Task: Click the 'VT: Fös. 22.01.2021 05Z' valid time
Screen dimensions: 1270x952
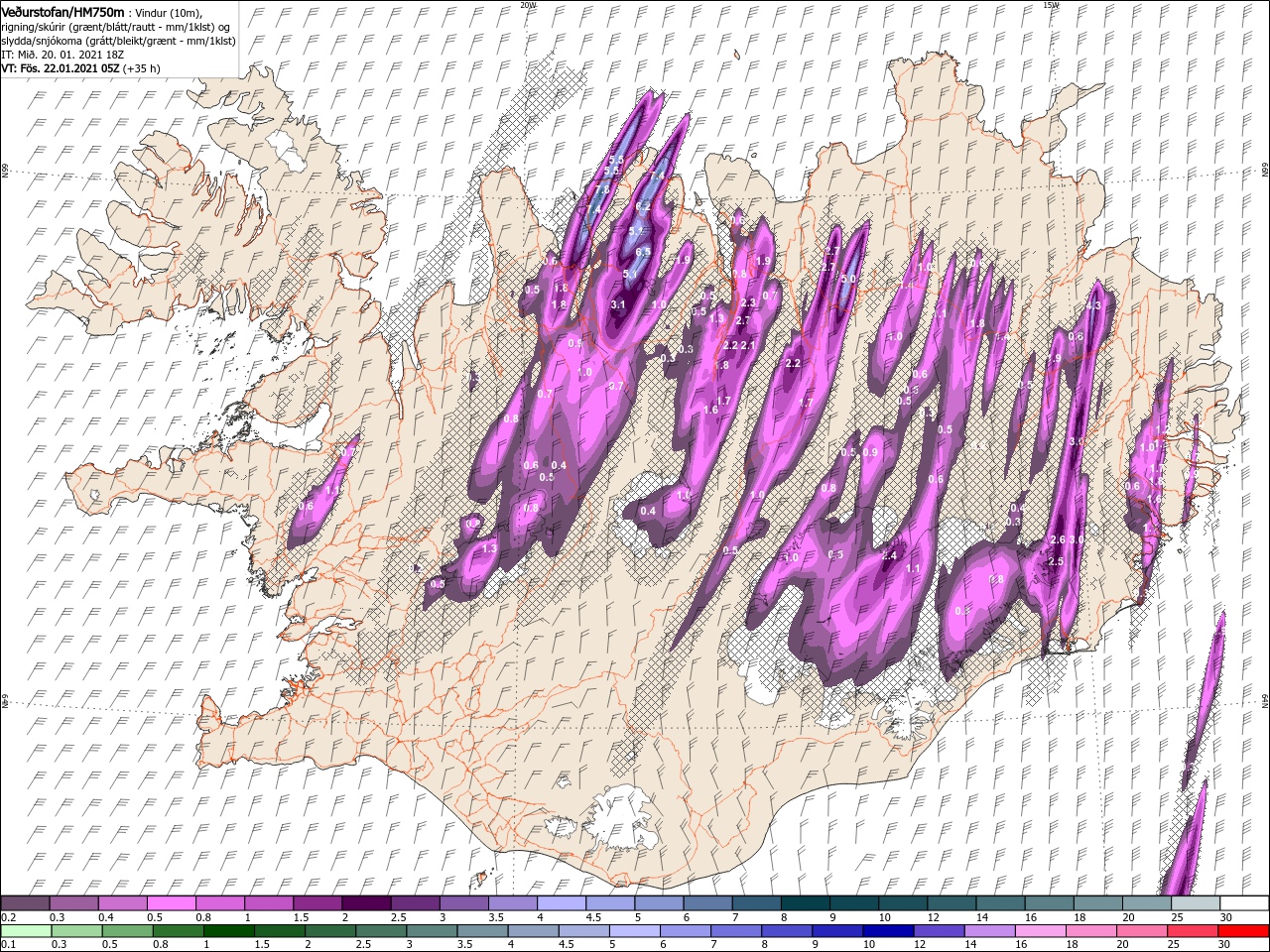Action: [x=62, y=68]
